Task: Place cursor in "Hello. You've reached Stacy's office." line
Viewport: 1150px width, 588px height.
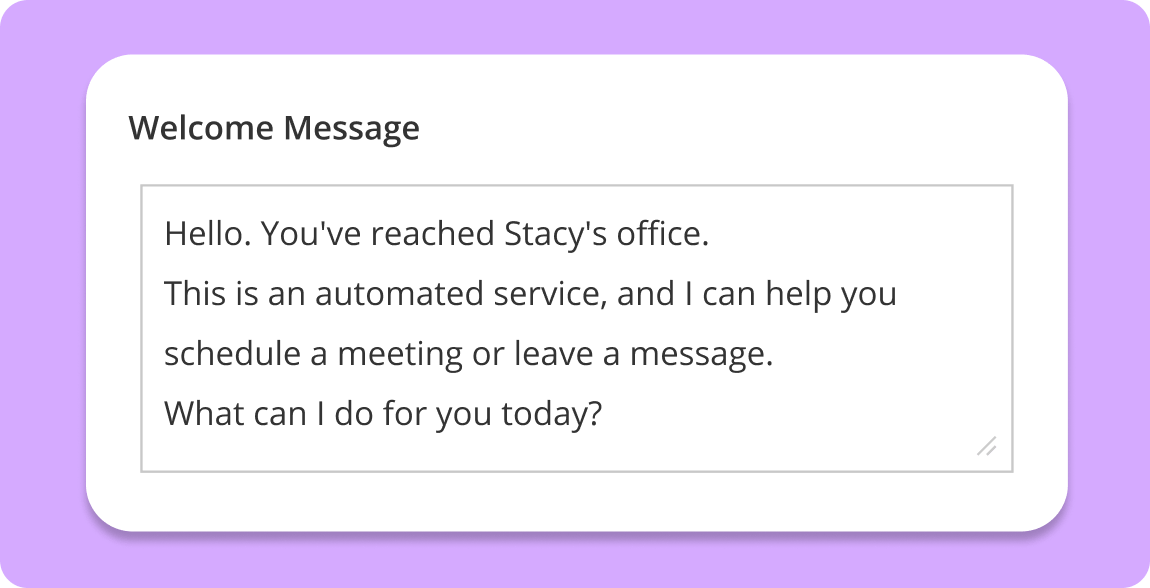Action: (436, 234)
